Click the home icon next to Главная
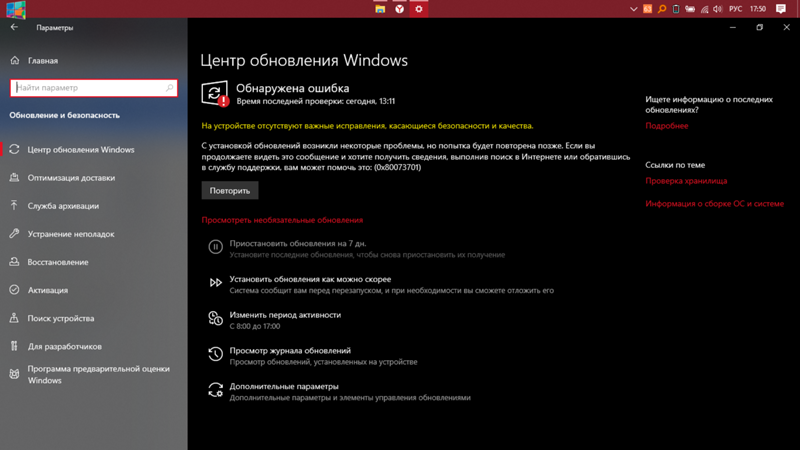Image resolution: width=800 pixels, height=450 pixels. click(x=15, y=60)
